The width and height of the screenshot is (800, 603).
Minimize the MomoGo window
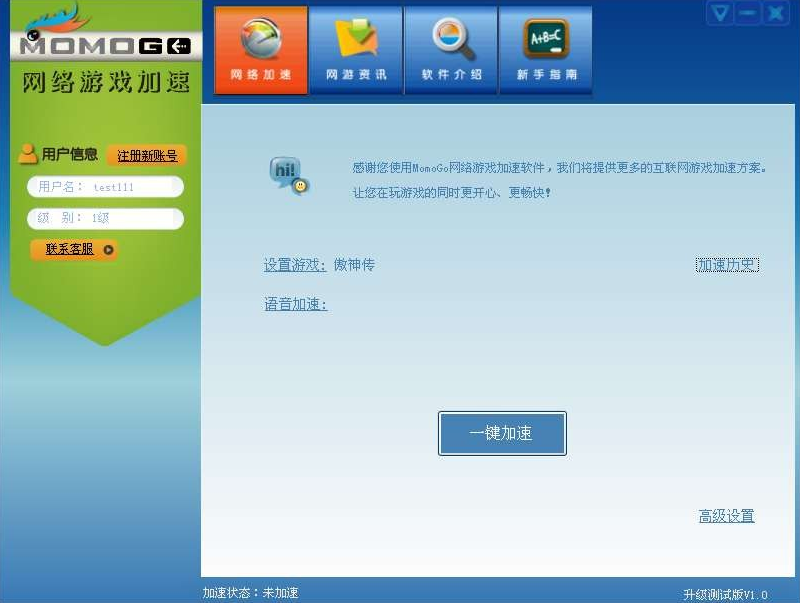coord(747,13)
